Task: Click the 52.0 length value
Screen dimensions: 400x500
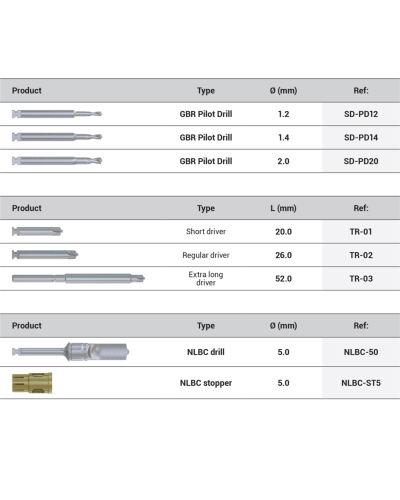Action: click(283, 278)
